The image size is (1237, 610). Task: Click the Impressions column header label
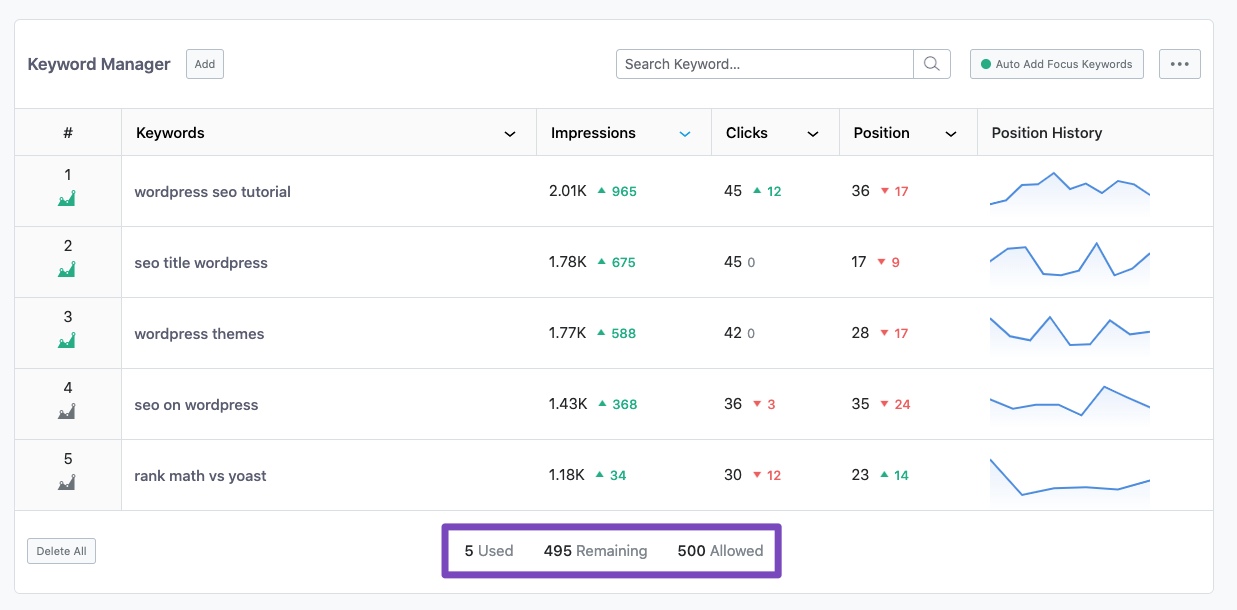pyautogui.click(x=593, y=133)
